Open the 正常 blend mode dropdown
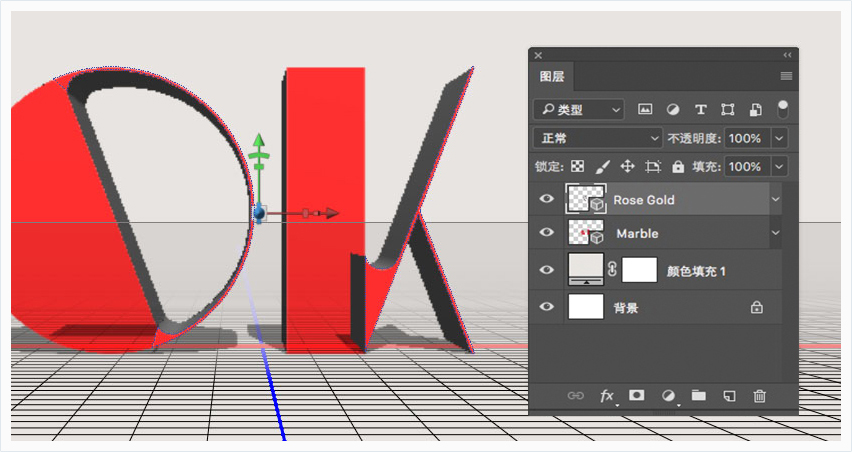The image size is (852, 452). tap(598, 138)
